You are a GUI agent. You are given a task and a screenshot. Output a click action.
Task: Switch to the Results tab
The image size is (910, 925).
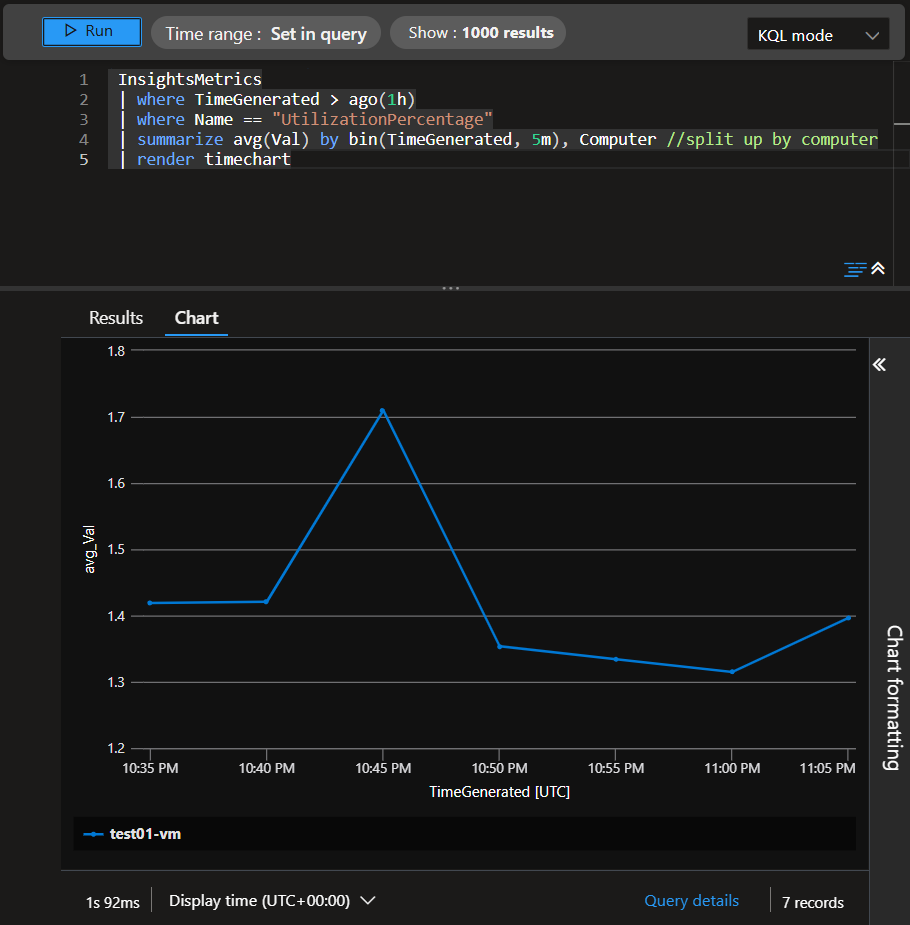pyautogui.click(x=115, y=318)
